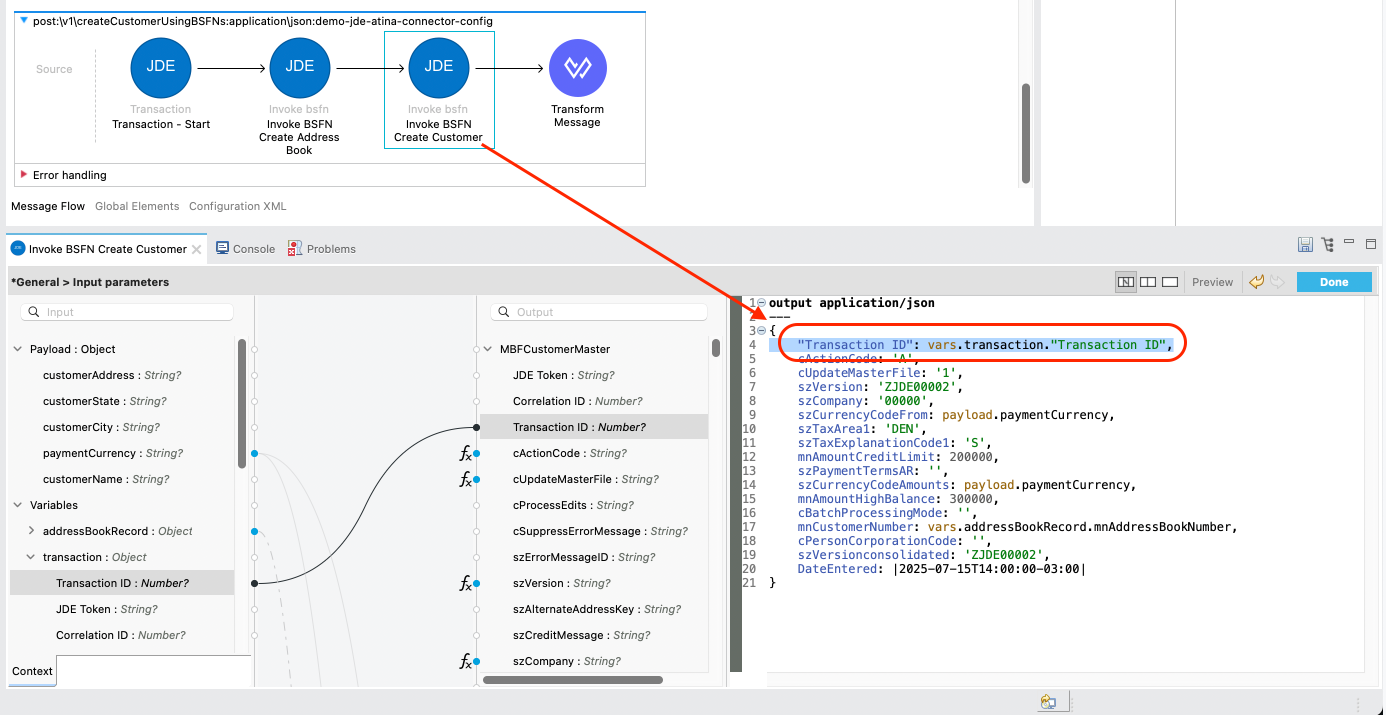Expand the Error handling section
Viewport: 1386px width, 715px height.
[24, 175]
